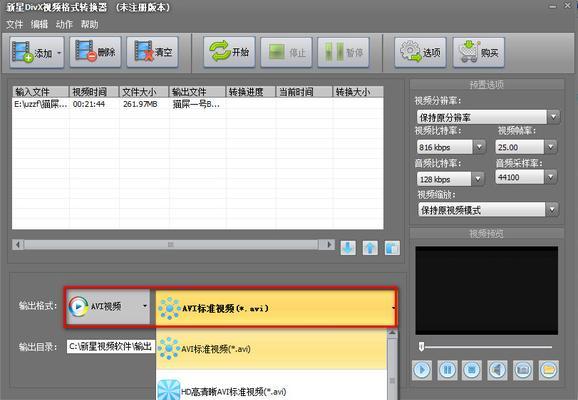
Task: Click the 停止 (Stop) button
Action: [x=286, y=52]
